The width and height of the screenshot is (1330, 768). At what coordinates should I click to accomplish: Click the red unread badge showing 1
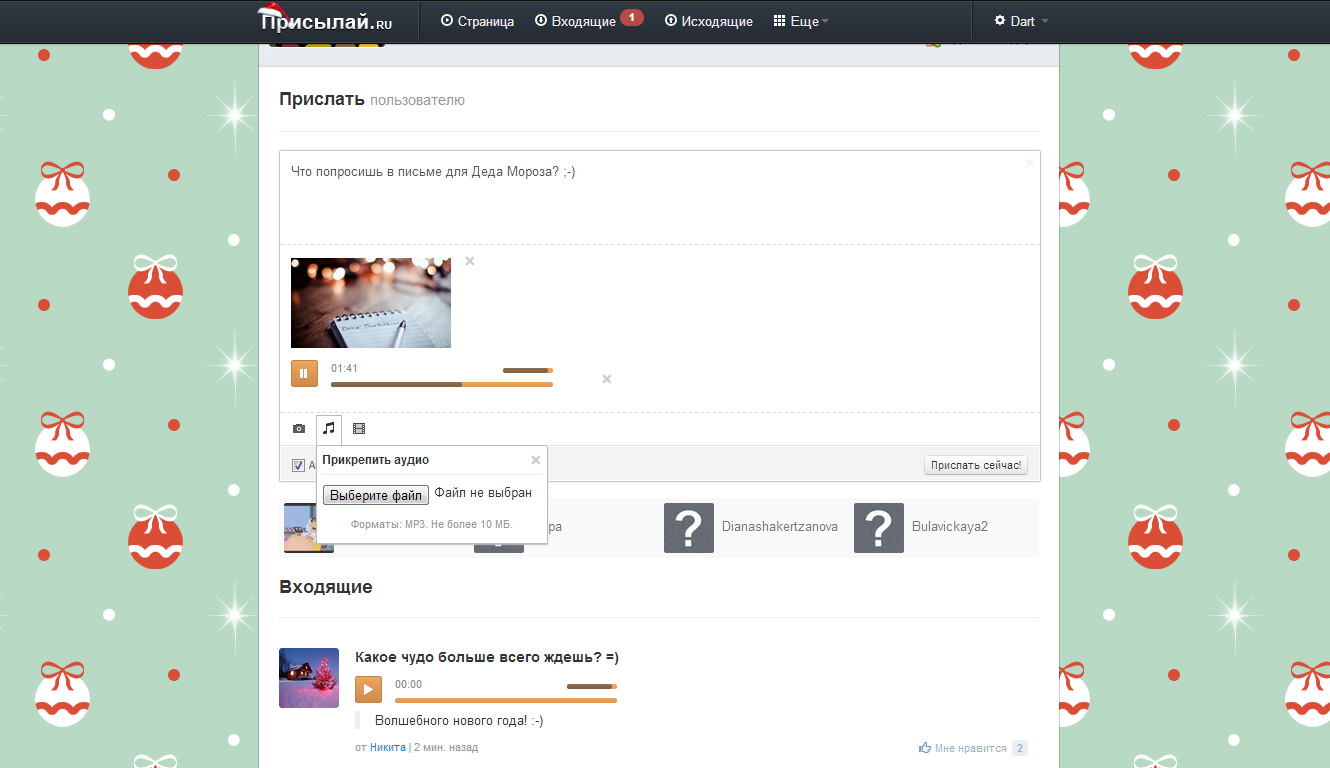point(631,17)
